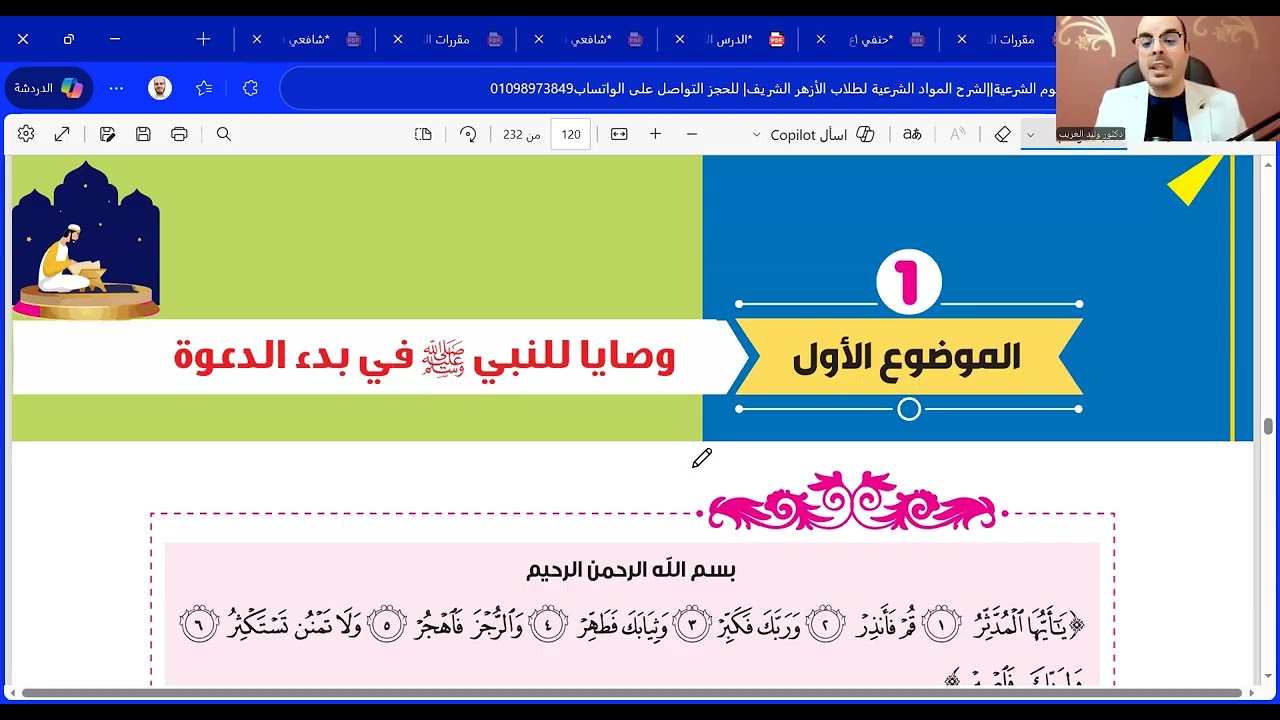1280x720 pixels.
Task: Click the اسأل Copilot button
Action: click(822, 134)
